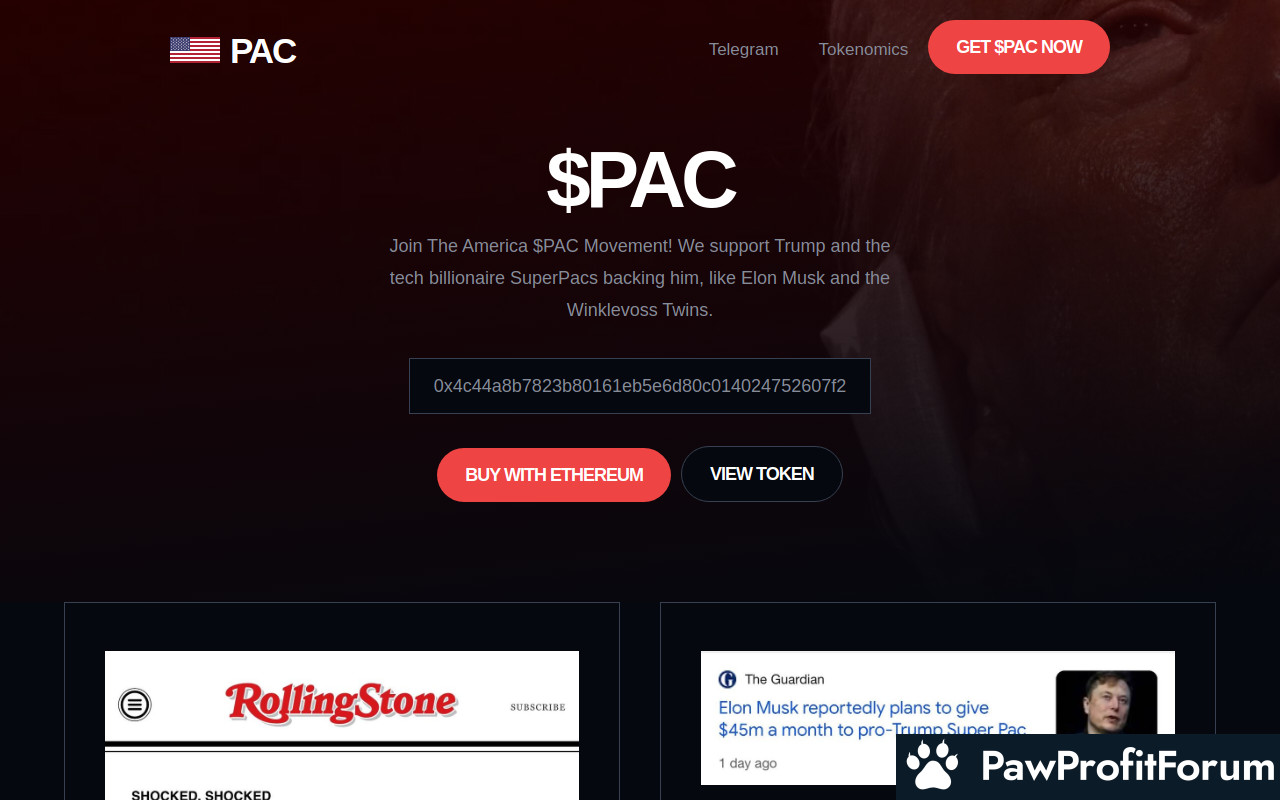Open the Rolling Stone hamburger menu icon

pyautogui.click(x=135, y=705)
